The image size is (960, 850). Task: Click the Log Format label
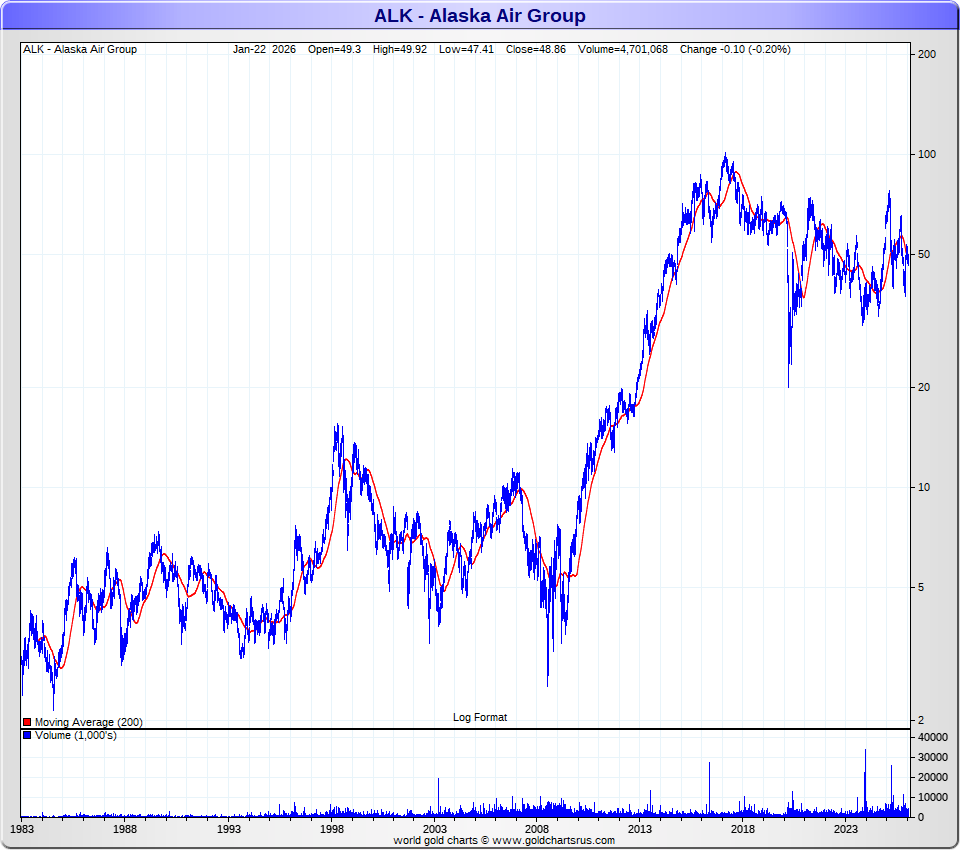click(480, 717)
